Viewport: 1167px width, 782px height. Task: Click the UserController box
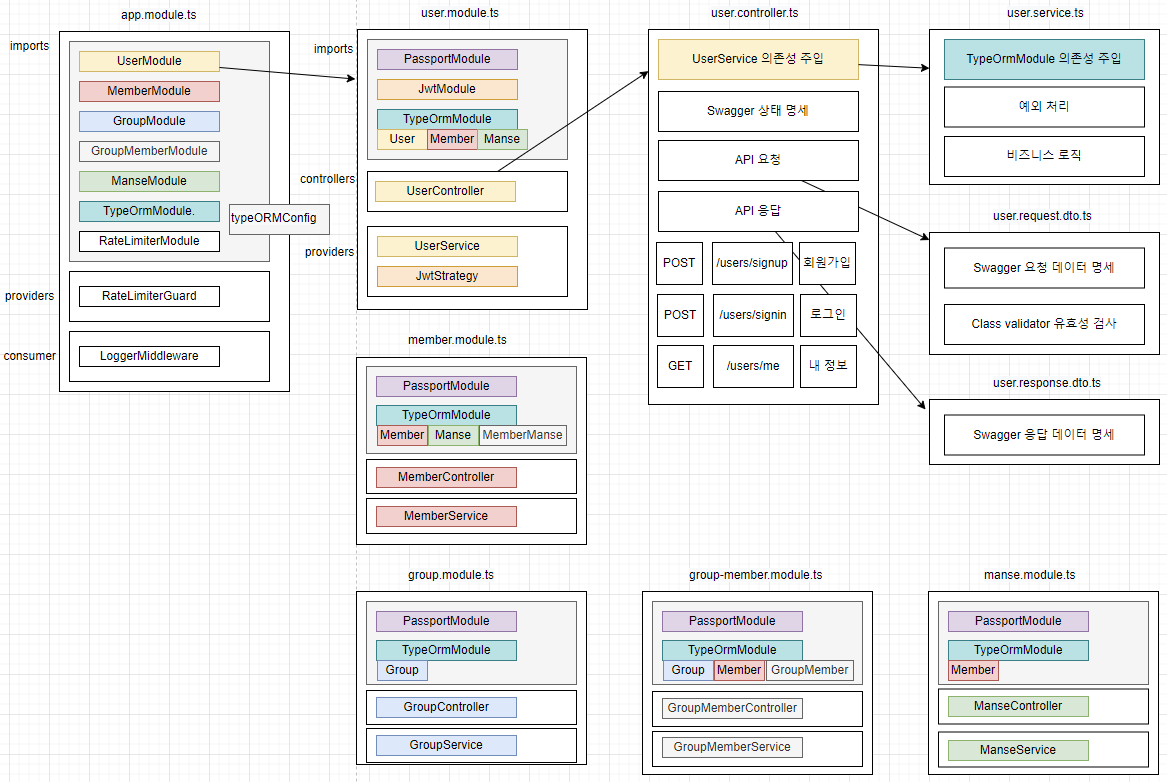coord(445,191)
